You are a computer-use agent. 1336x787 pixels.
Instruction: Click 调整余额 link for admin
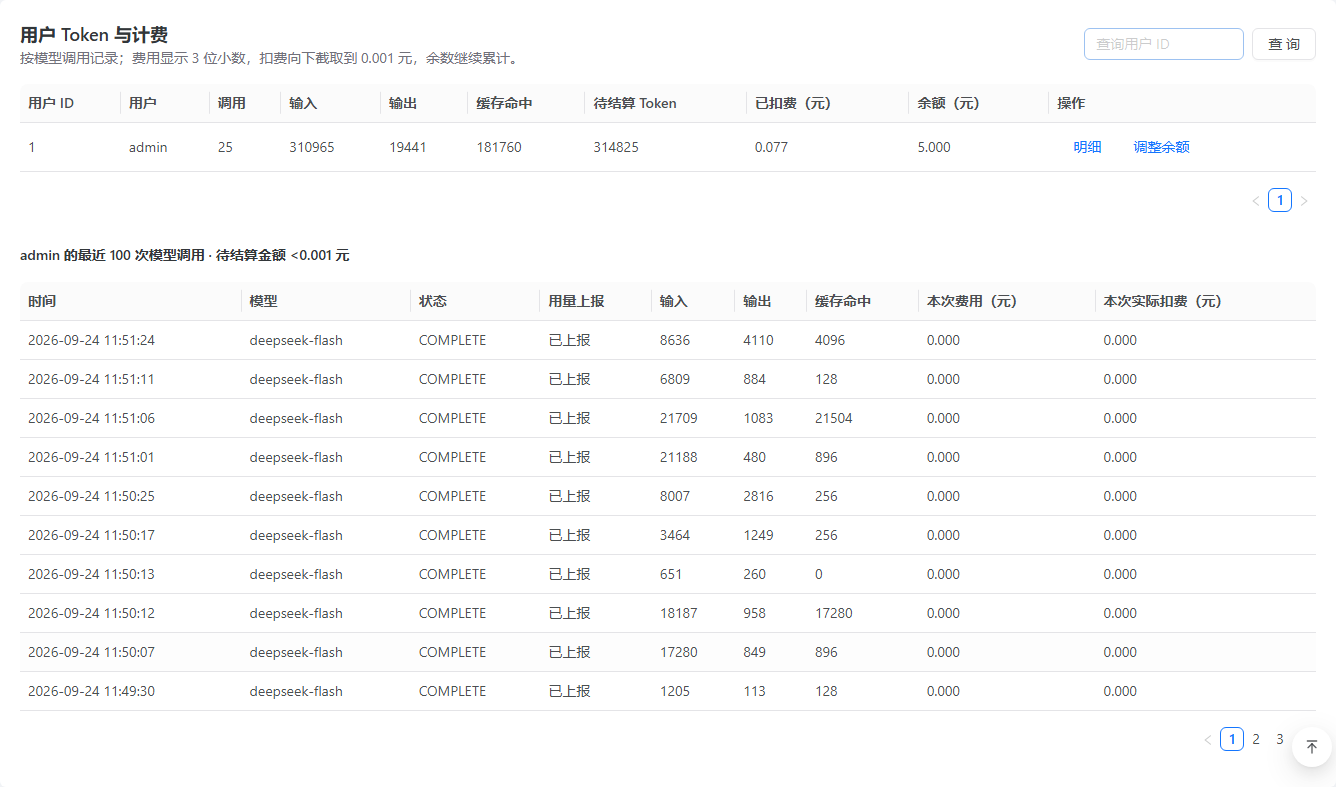coord(1161,147)
